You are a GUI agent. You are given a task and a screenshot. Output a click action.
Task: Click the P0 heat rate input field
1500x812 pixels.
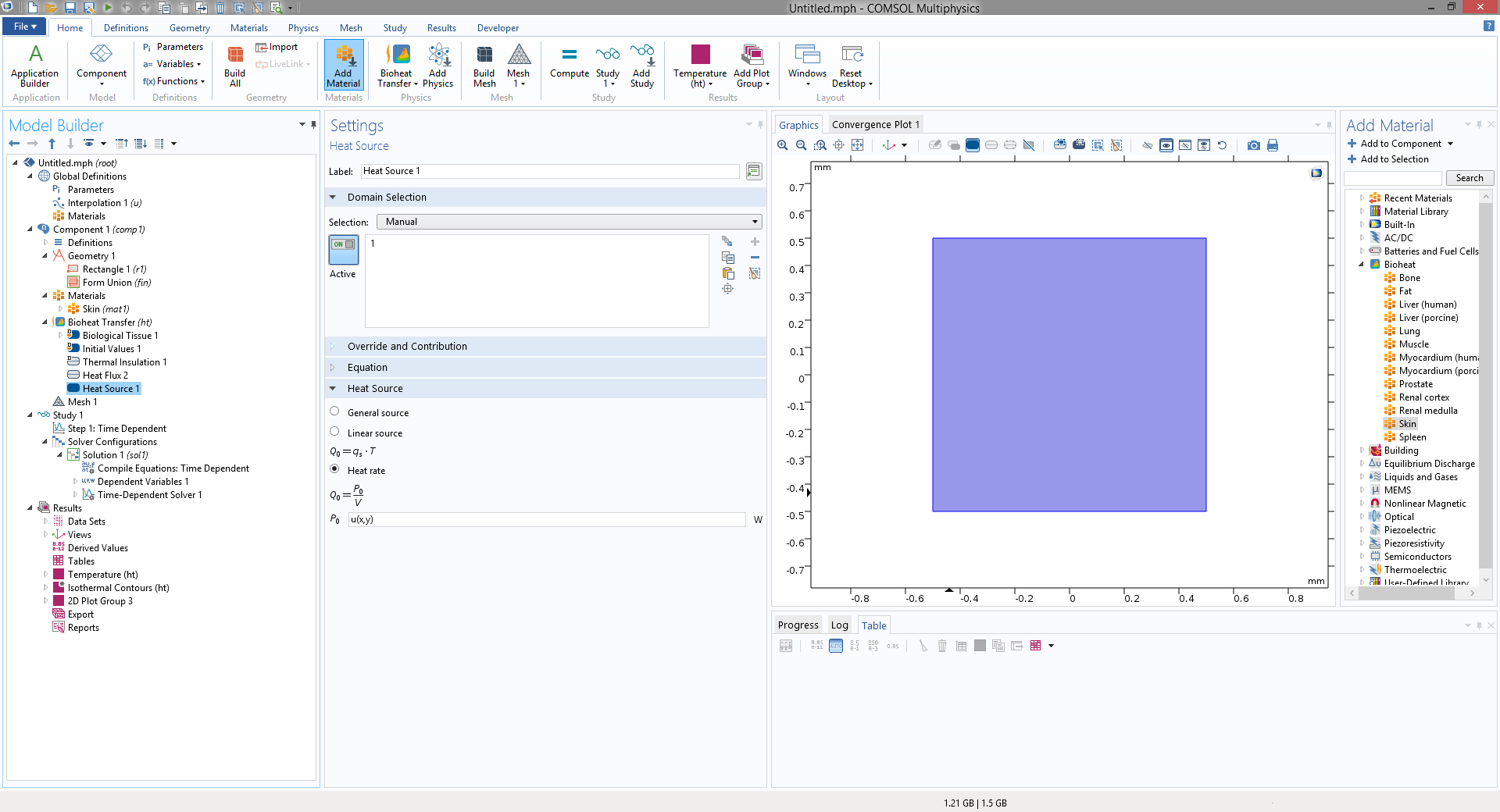coord(546,520)
